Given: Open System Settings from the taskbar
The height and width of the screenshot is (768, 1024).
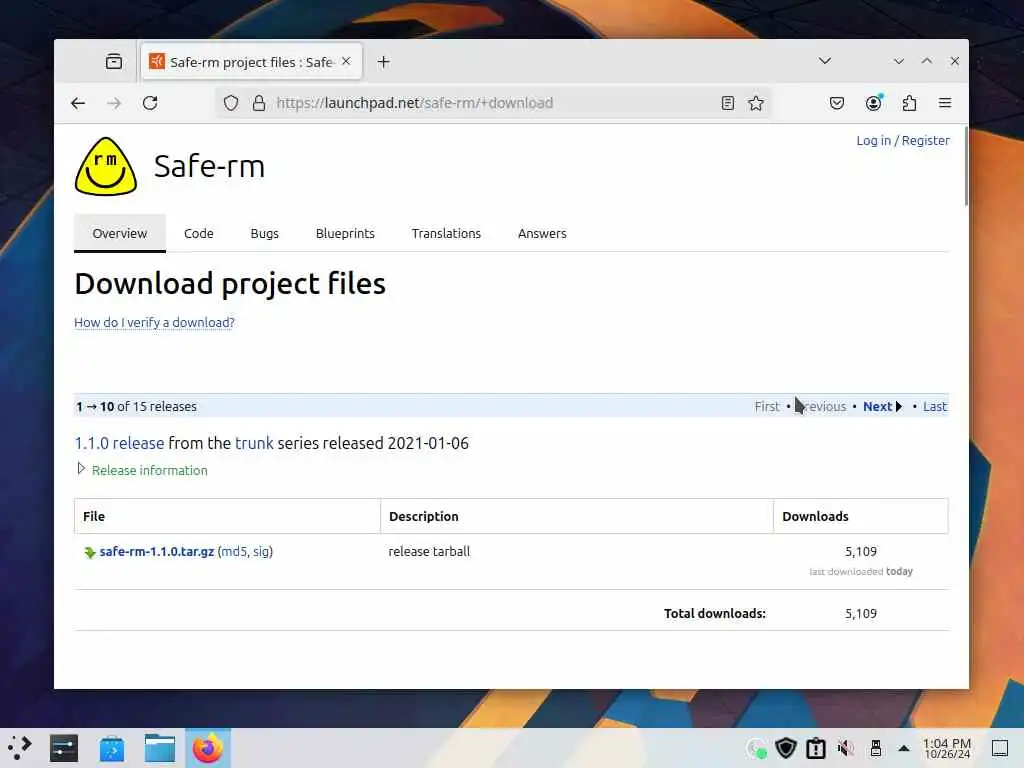Looking at the screenshot, I should click(x=64, y=748).
